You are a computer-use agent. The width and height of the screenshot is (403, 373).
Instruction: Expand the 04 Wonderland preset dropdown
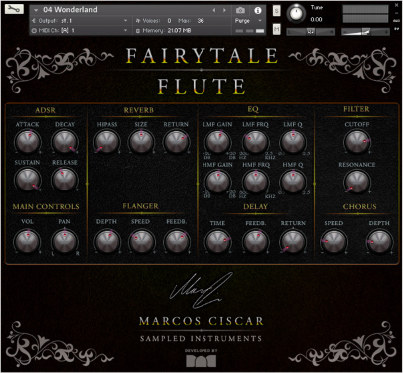click(36, 10)
